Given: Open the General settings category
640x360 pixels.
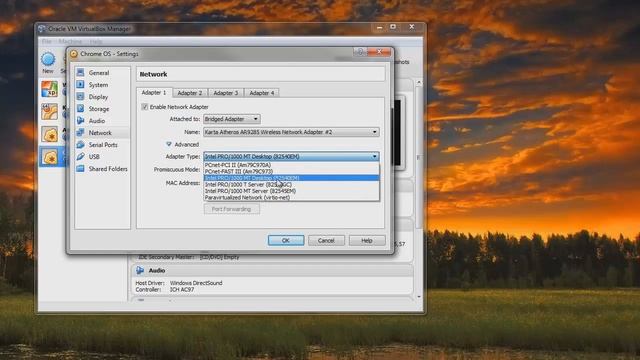Looking at the screenshot, I should pyautogui.click(x=98, y=73).
